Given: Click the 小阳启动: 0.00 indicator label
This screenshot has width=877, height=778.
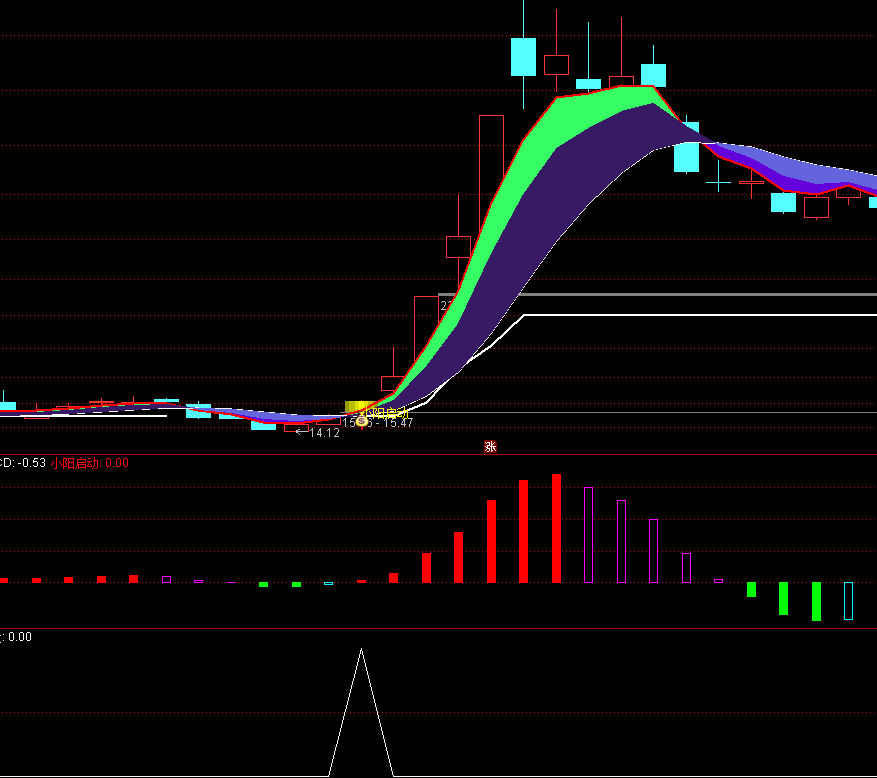Looking at the screenshot, I should click(x=89, y=463).
